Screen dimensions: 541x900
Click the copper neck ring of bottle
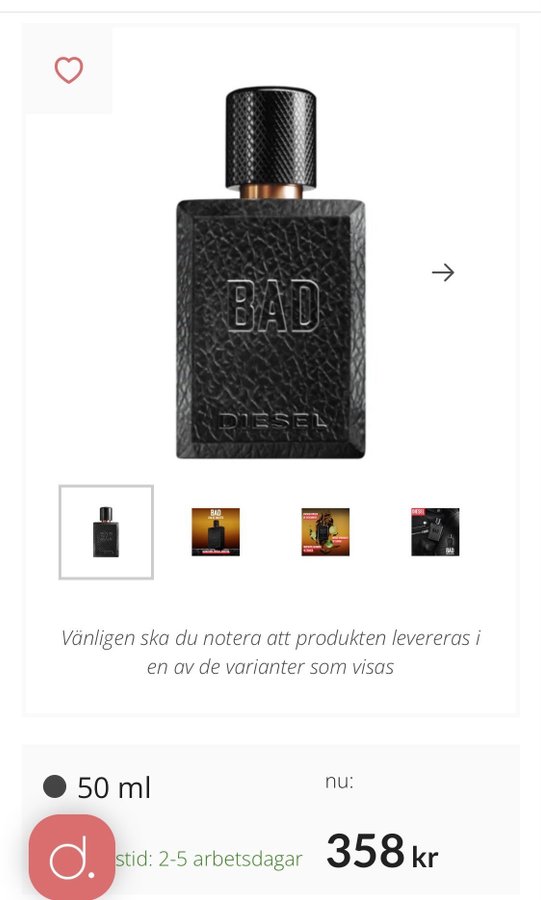(271, 191)
